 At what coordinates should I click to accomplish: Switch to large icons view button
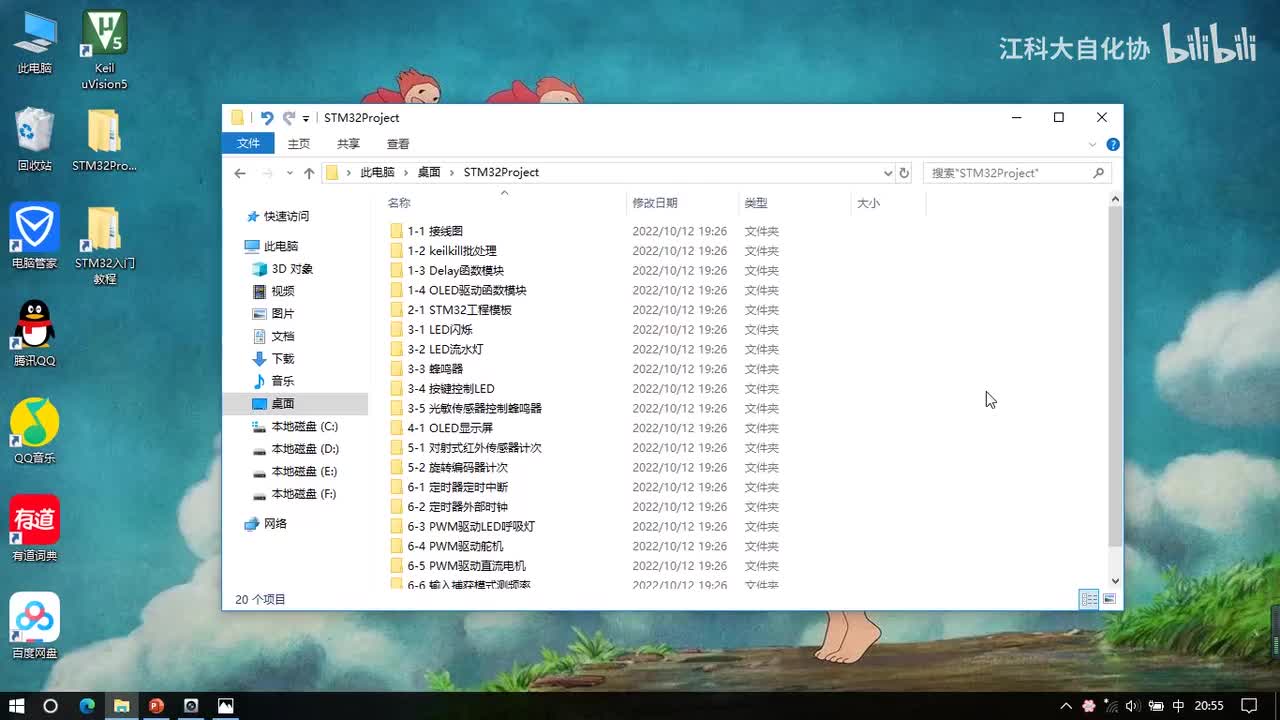point(1109,599)
